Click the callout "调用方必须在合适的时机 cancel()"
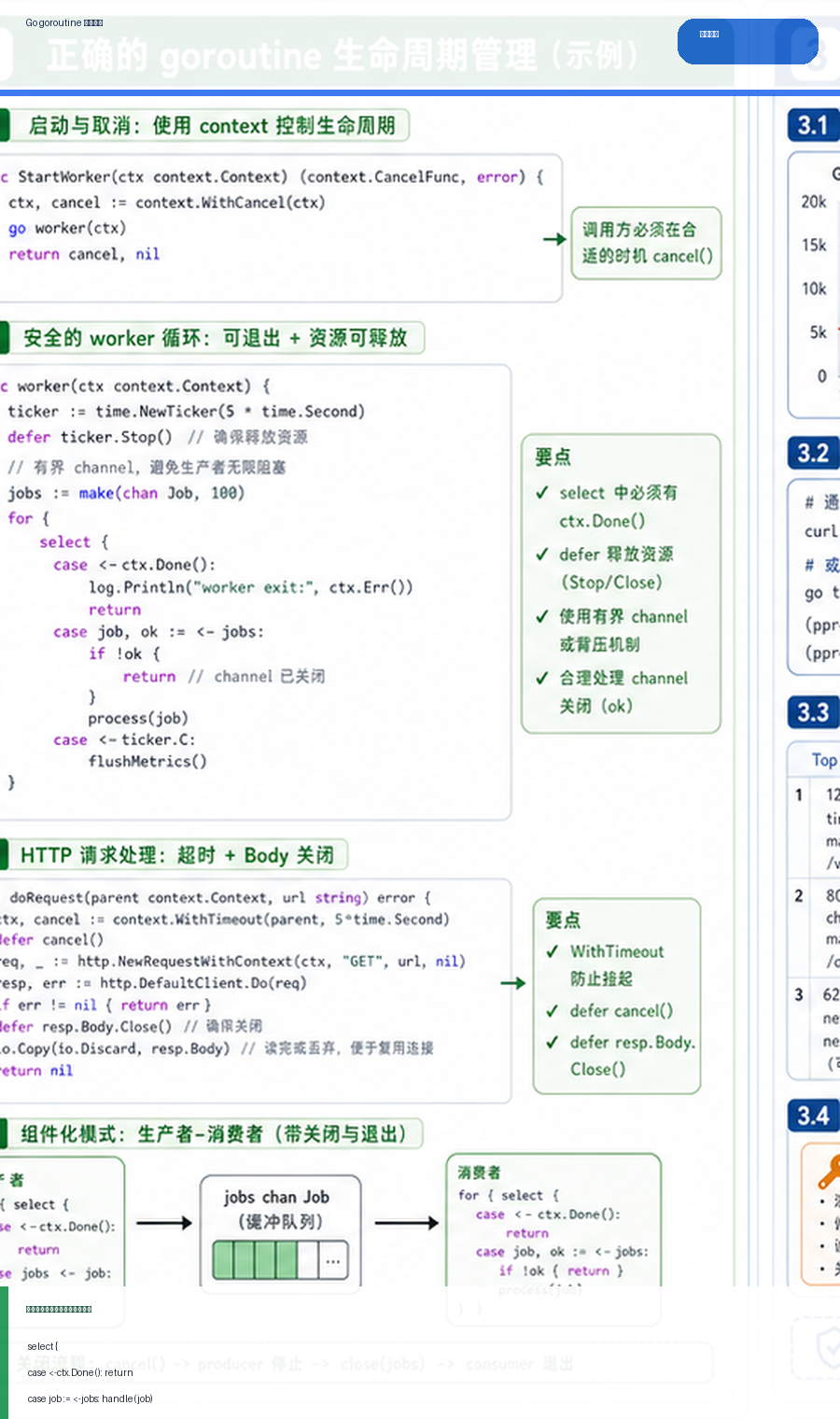Viewport: 840px width, 1419px height. (646, 243)
